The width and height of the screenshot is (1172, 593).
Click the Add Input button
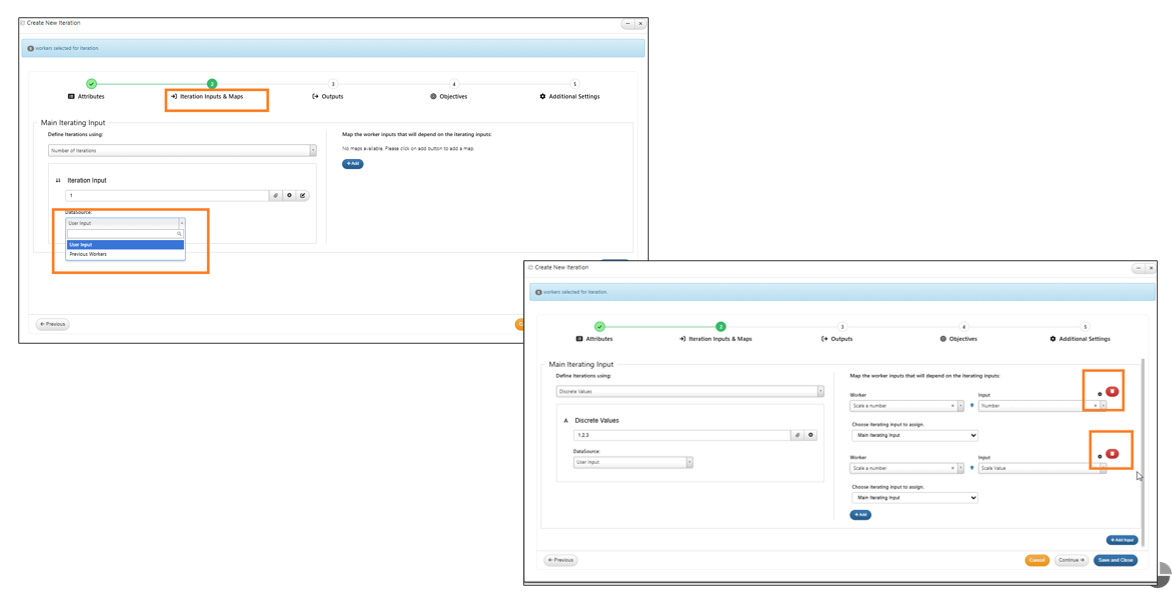coord(1122,540)
